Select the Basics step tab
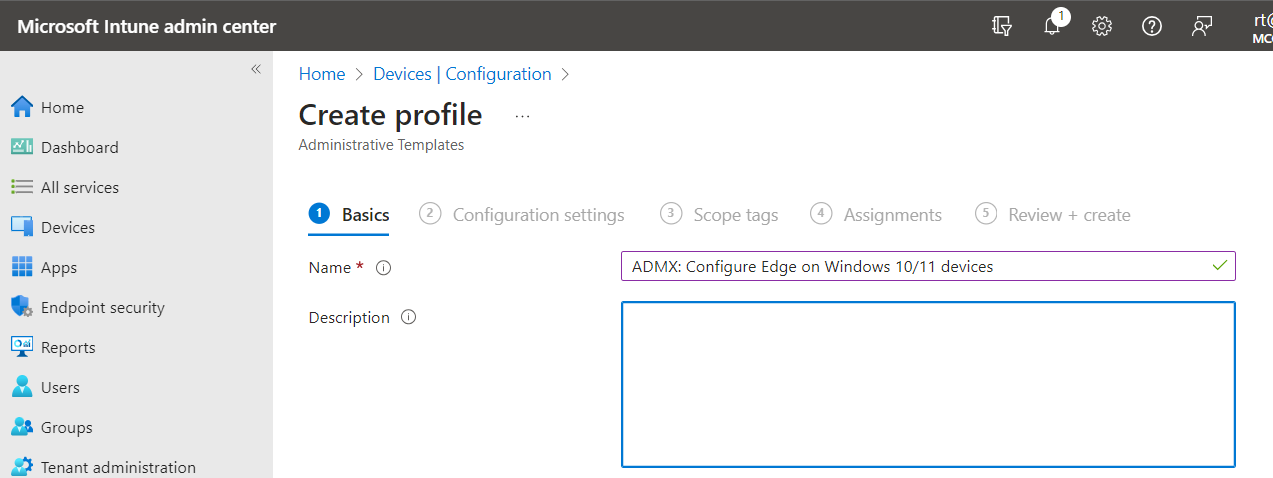 [349, 215]
